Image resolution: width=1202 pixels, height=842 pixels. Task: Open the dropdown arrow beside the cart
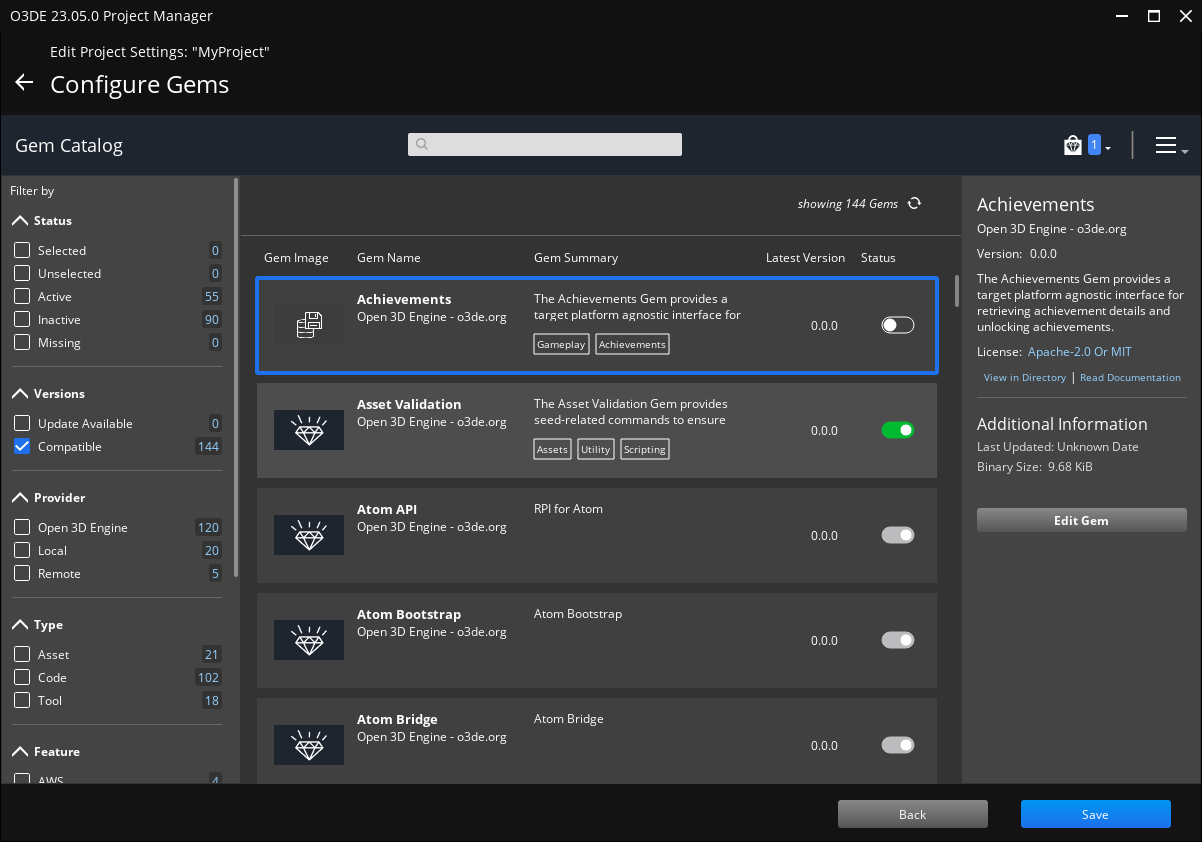pos(1109,148)
